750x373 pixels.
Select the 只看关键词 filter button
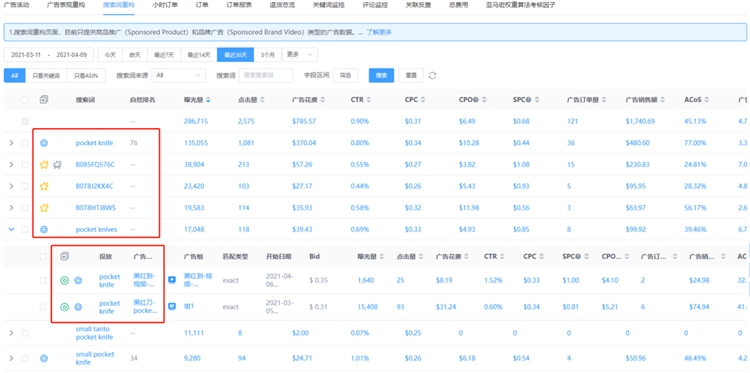(46, 76)
